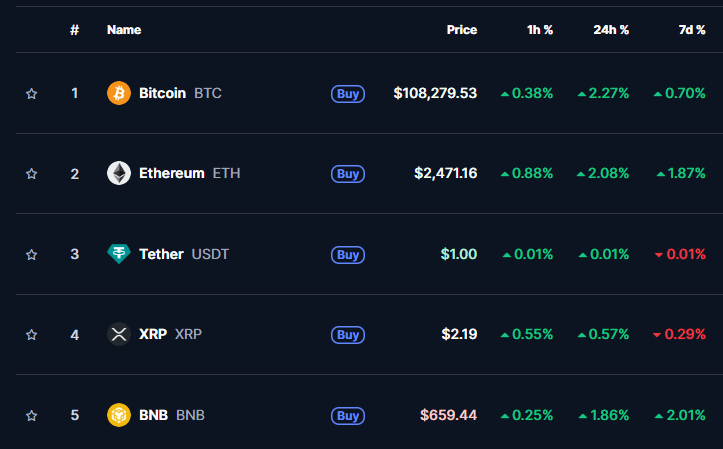723x449 pixels.
Task: Click the Buy button for BNB
Action: coord(348,416)
